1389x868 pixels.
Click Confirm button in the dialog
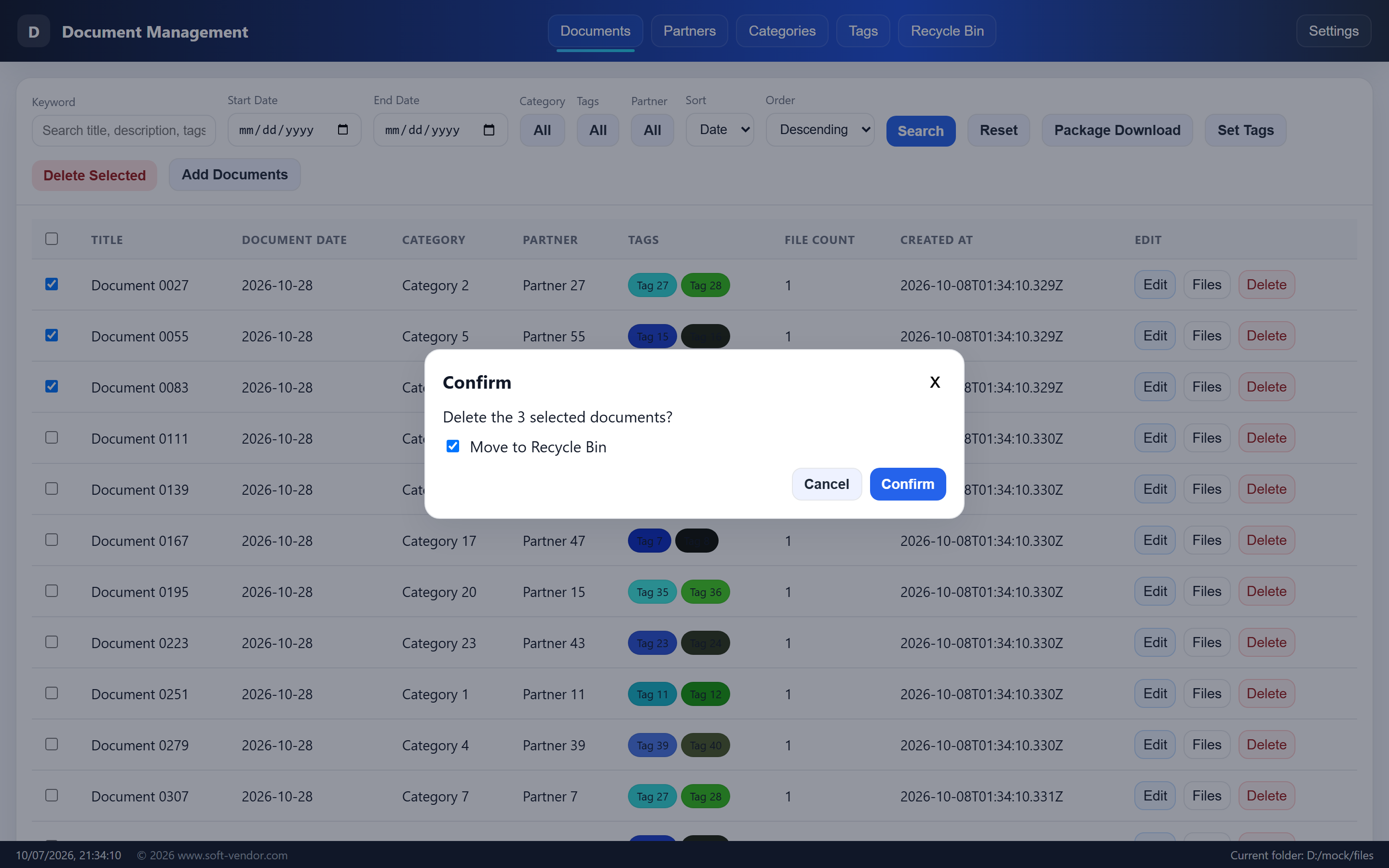tap(908, 484)
